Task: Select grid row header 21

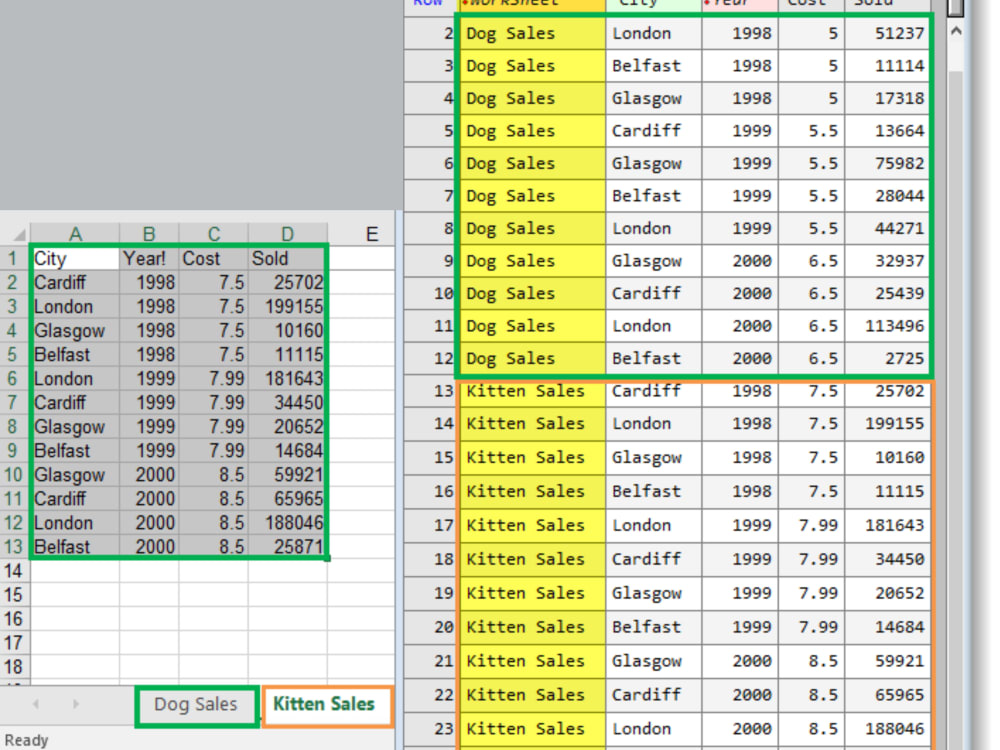Action: pyautogui.click(x=430, y=661)
